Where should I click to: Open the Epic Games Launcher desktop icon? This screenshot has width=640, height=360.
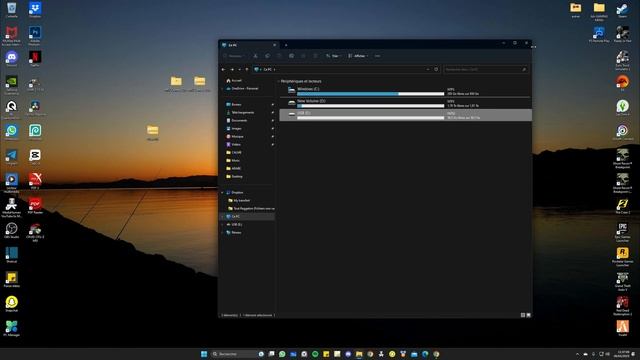(622, 232)
